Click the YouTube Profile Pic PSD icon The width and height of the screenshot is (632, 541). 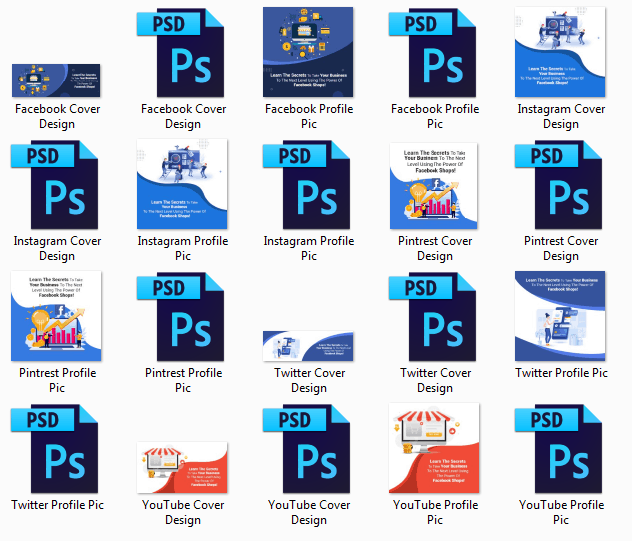point(560,449)
